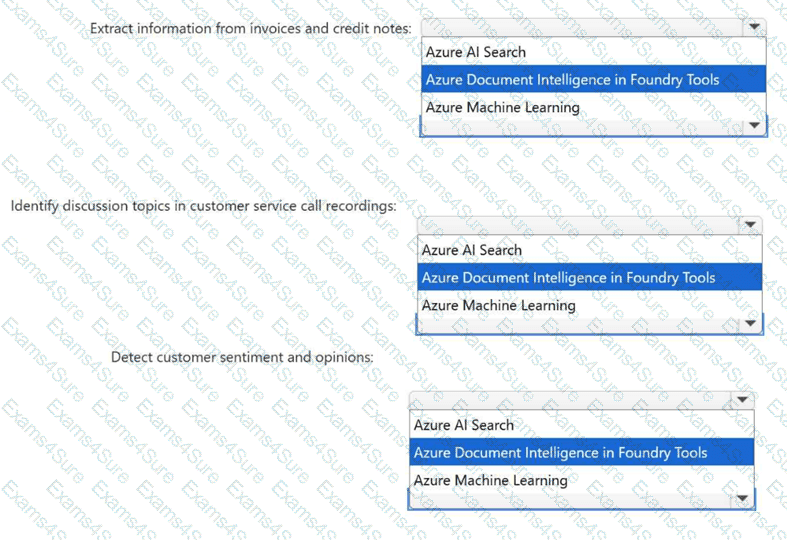
Task: Click the 'Detect customer sentiment and opinions' label
Action: point(242,357)
